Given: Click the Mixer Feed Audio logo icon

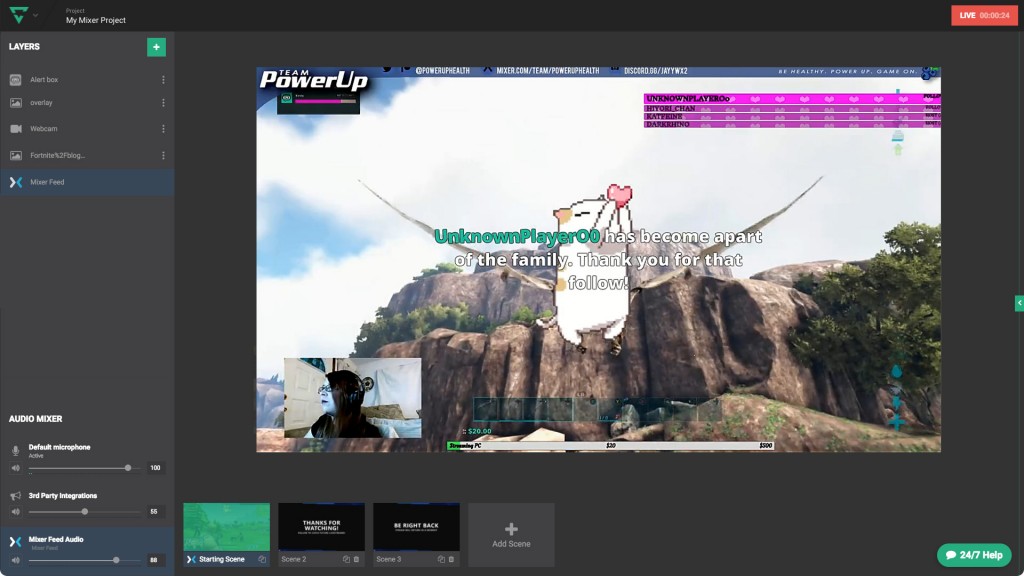Looking at the screenshot, I should coord(15,541).
